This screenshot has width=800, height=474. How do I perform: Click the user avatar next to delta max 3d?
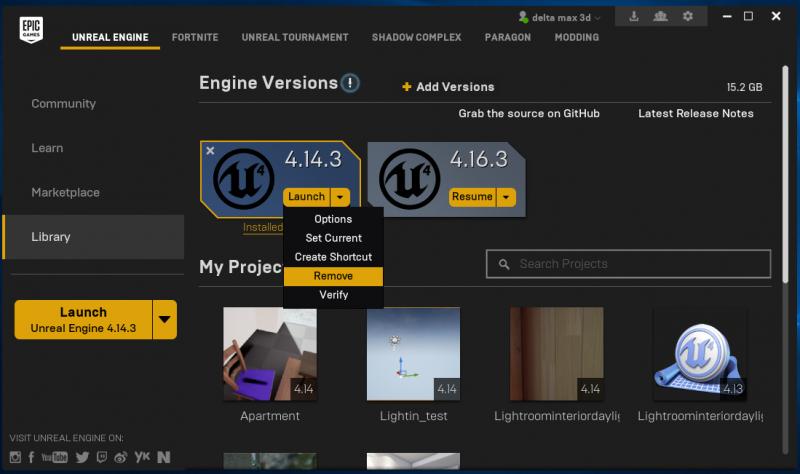click(523, 17)
